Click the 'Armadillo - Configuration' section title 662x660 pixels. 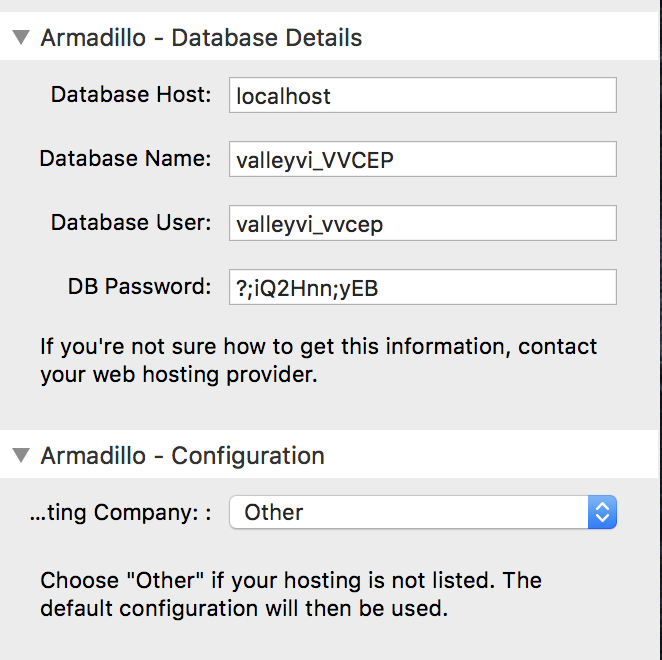pyautogui.click(x=182, y=456)
